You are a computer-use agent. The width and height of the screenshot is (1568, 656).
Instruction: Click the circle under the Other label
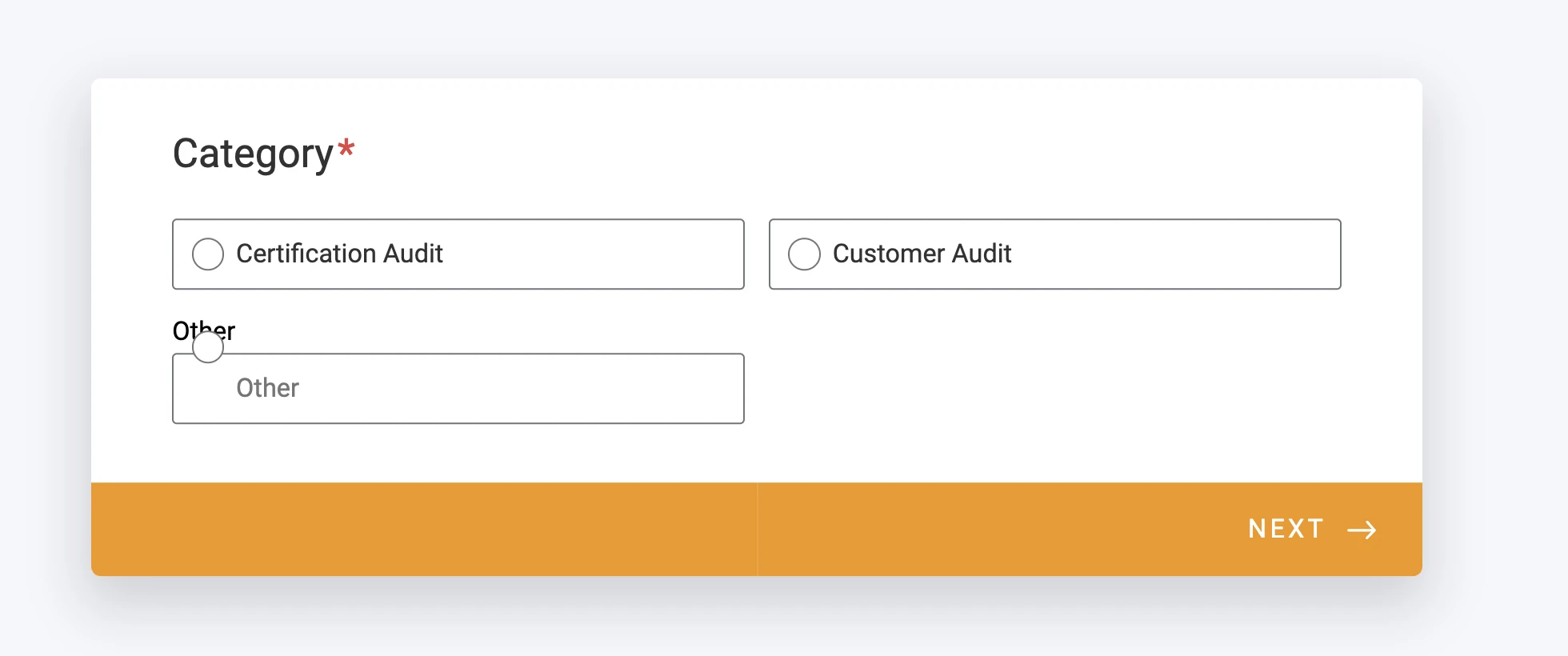207,346
